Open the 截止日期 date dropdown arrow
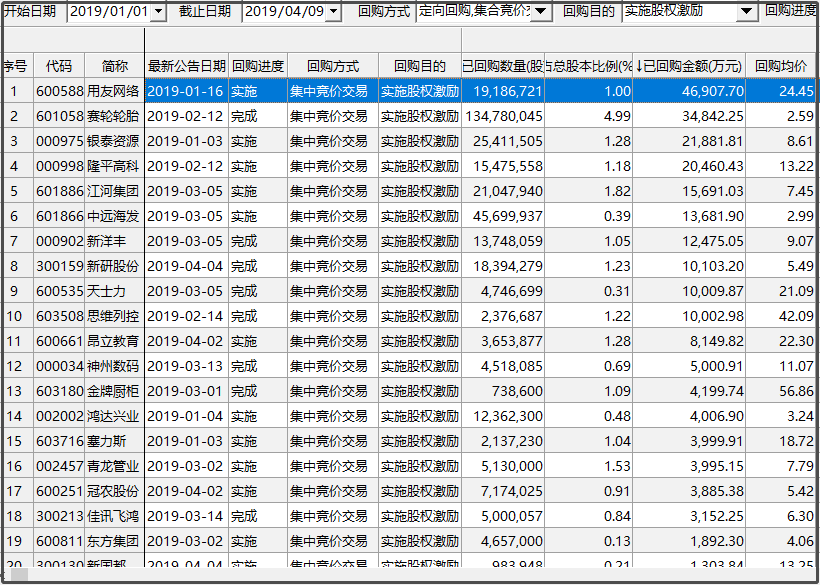This screenshot has height=585, width=820. tap(333, 12)
